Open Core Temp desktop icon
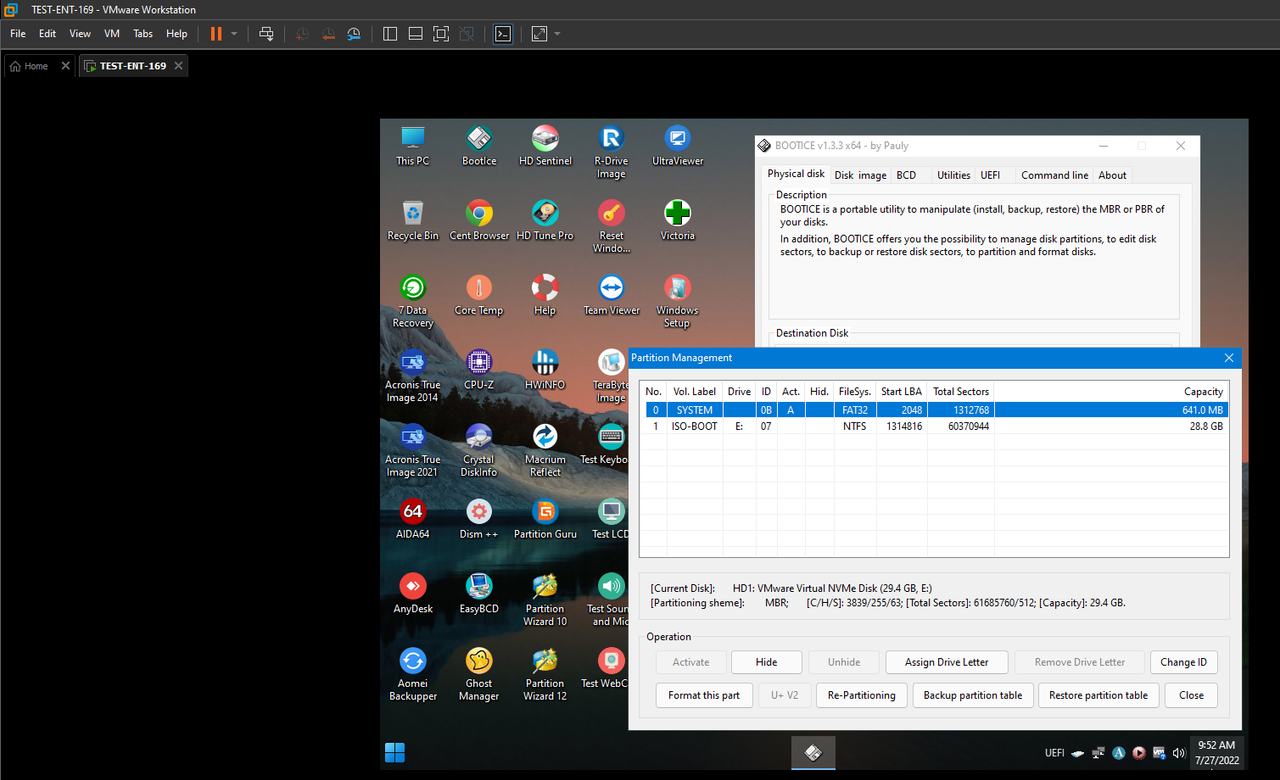 [x=479, y=296]
